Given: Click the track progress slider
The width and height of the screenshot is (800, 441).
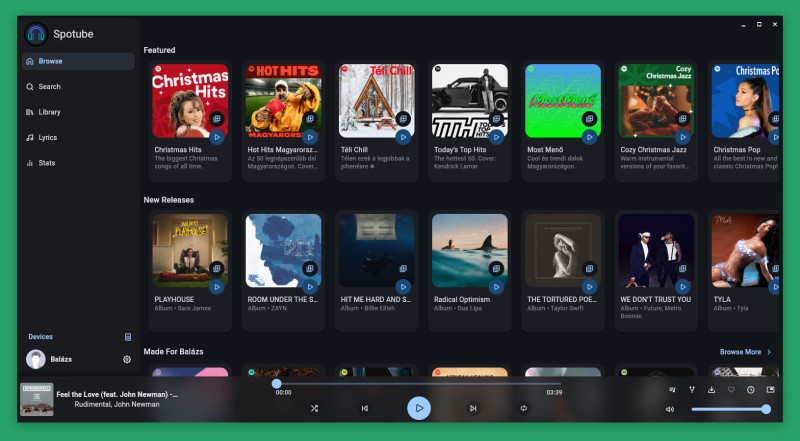Looking at the screenshot, I should coord(418,384).
